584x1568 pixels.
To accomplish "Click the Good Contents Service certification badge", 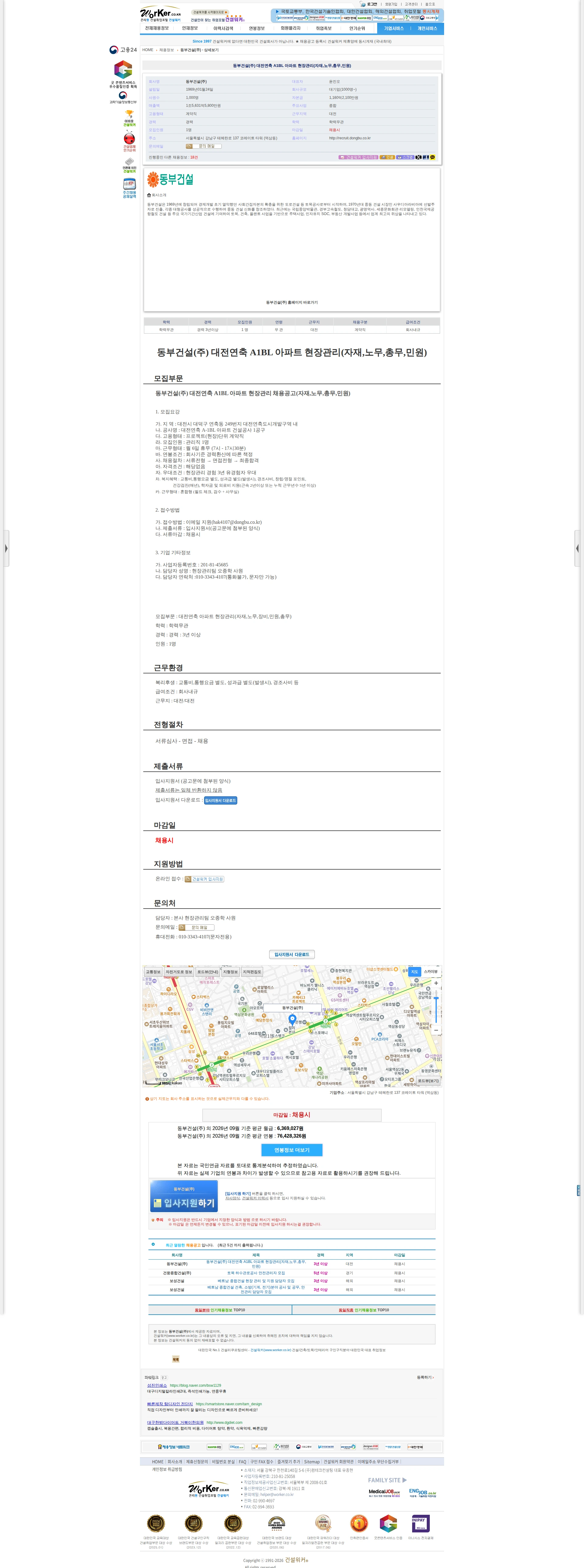I will (123, 74).
